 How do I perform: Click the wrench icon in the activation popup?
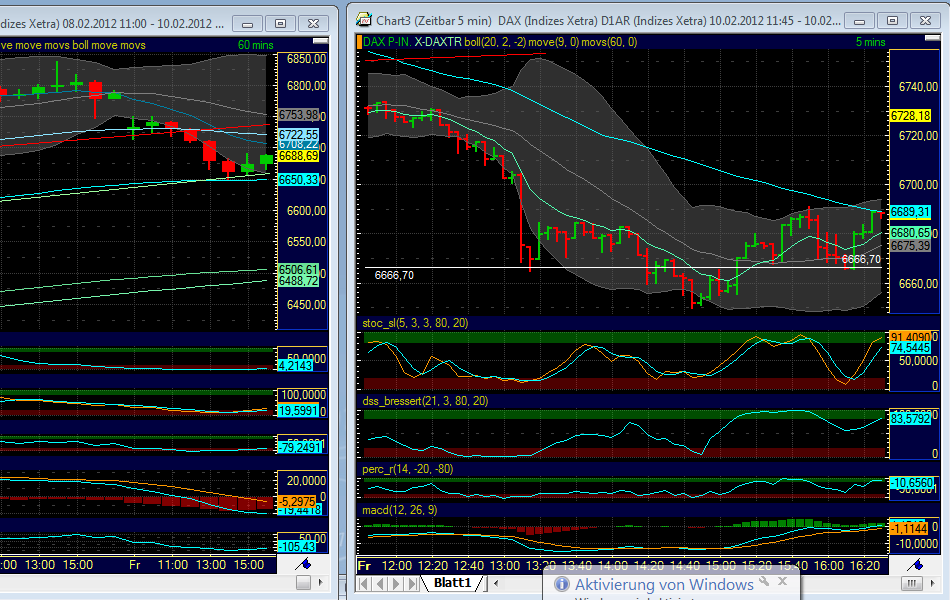click(x=763, y=582)
